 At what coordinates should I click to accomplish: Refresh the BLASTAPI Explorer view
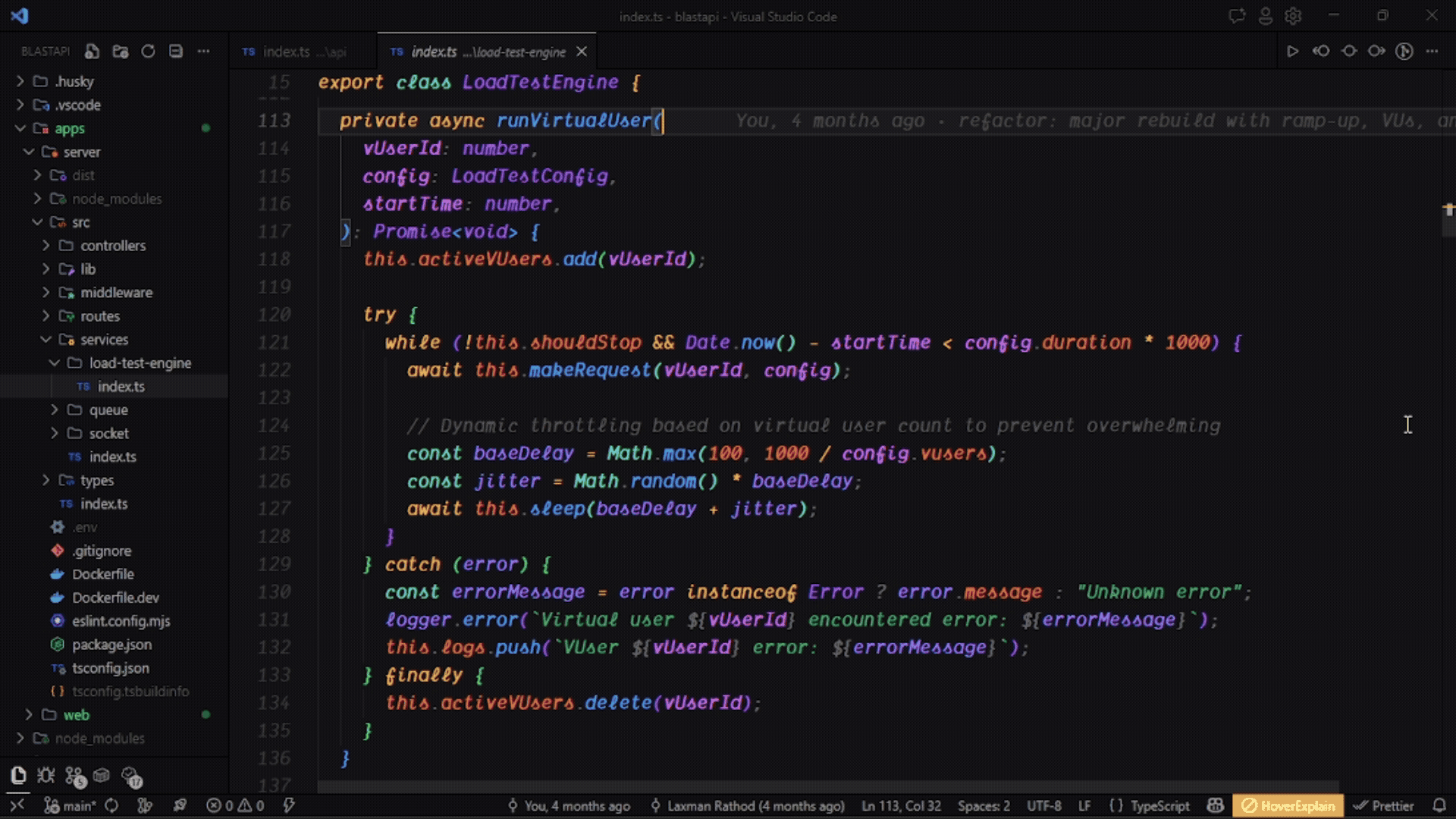pos(148,51)
